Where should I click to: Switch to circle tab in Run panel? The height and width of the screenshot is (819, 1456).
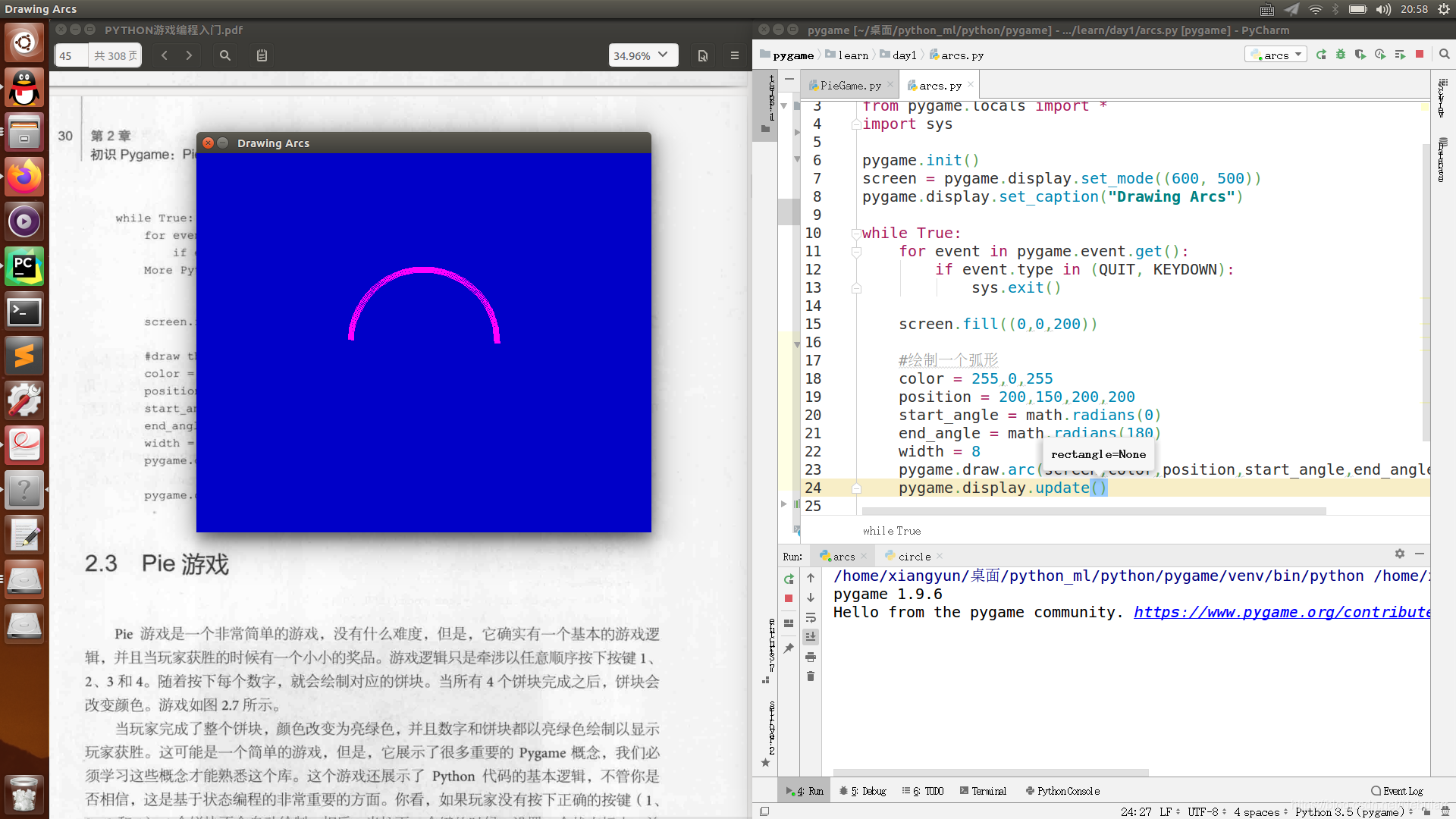(914, 557)
